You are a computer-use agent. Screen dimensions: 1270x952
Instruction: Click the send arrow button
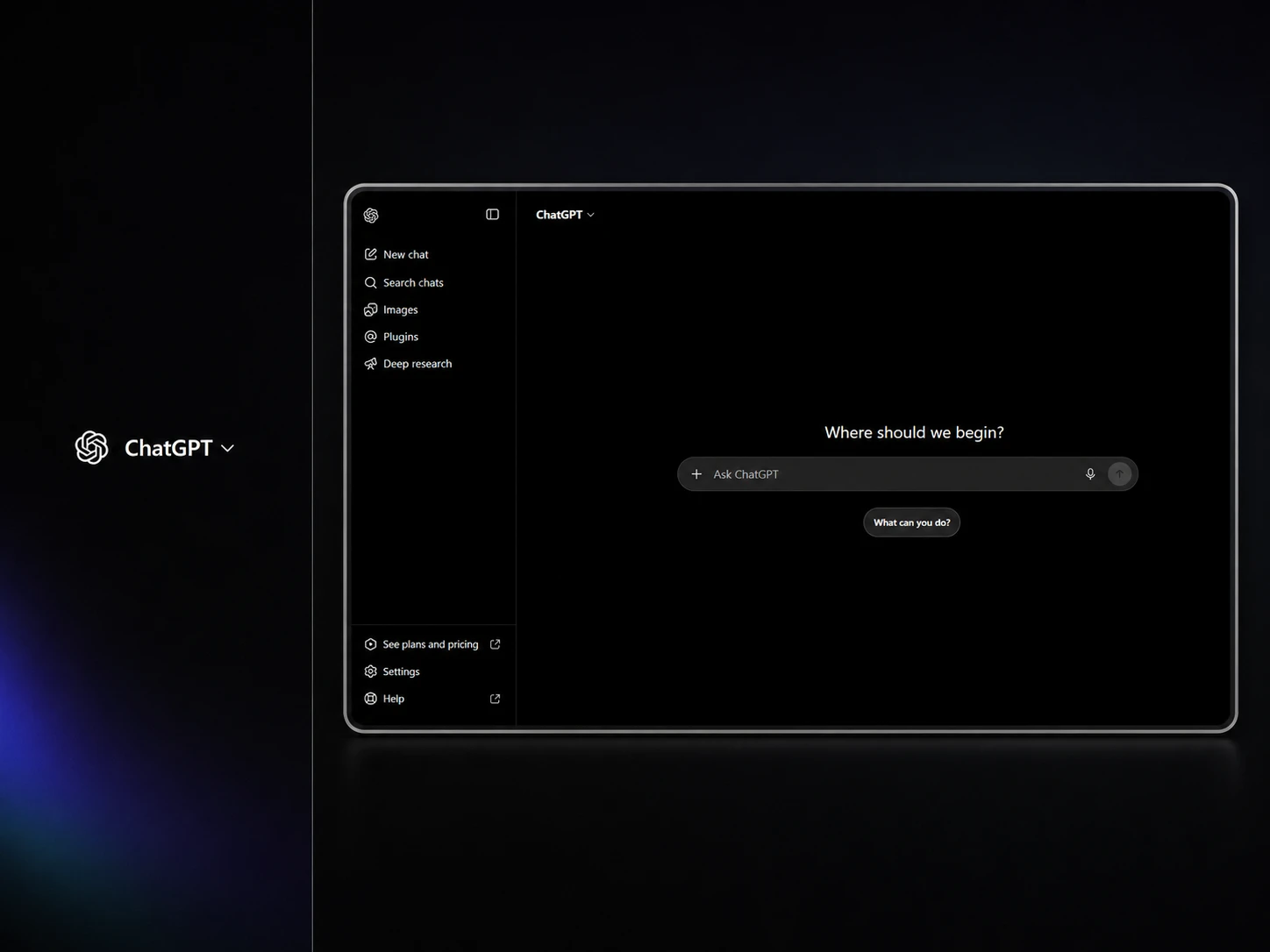pos(1119,474)
